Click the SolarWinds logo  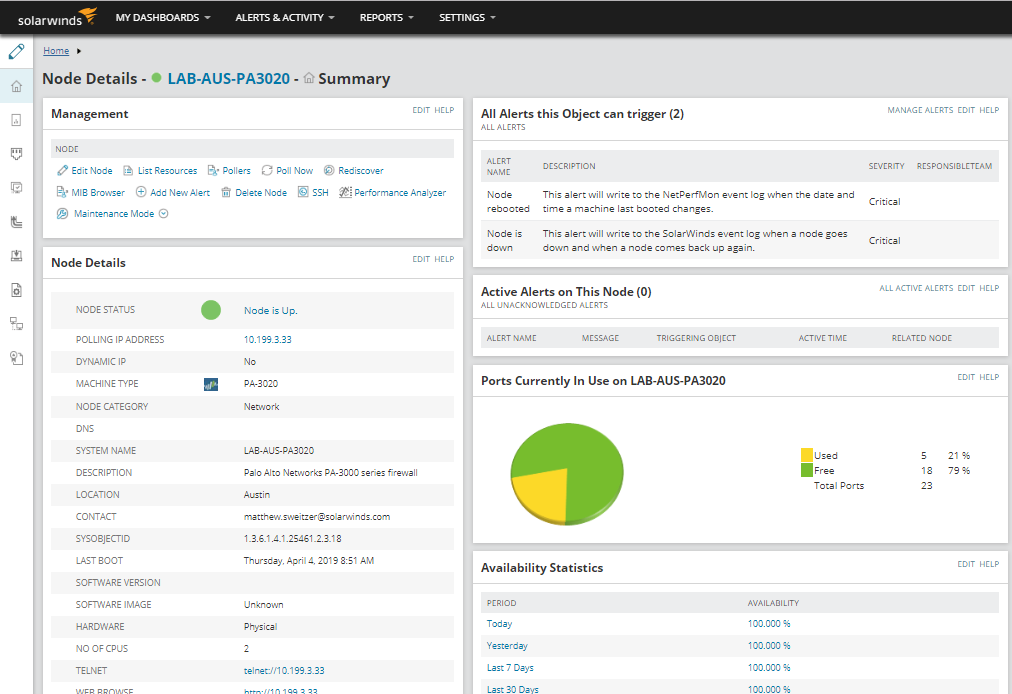point(57,17)
